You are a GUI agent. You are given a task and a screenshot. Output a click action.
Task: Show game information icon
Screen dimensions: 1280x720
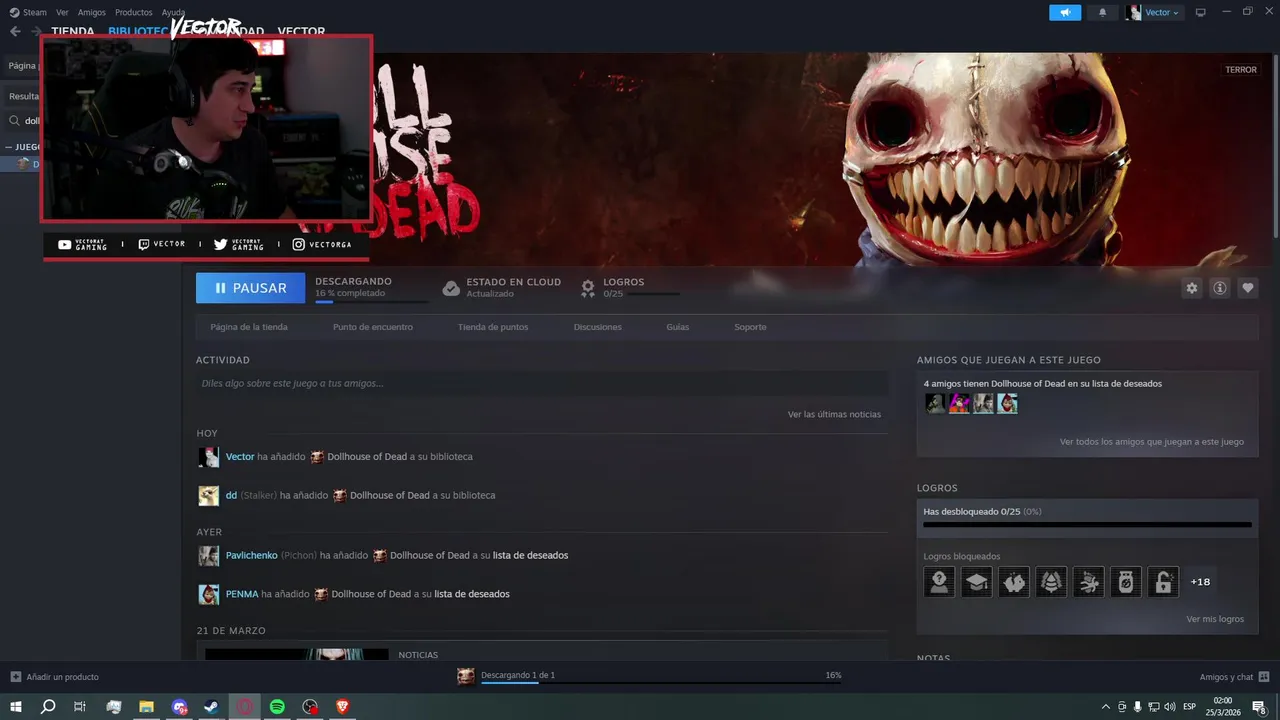tap(1220, 288)
